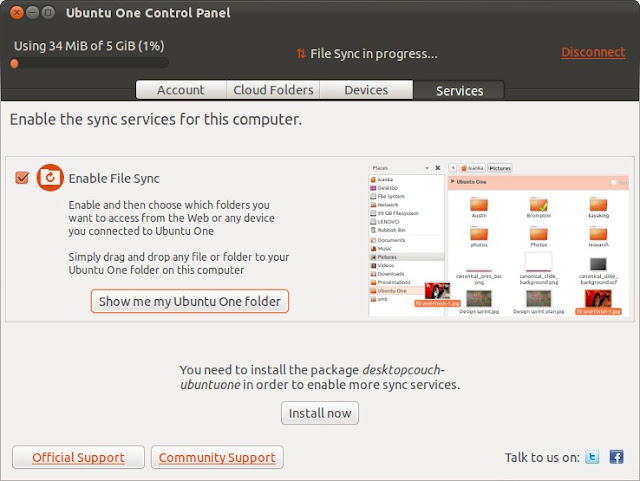
Task: Click the sync arrows status icon
Action: click(300, 53)
